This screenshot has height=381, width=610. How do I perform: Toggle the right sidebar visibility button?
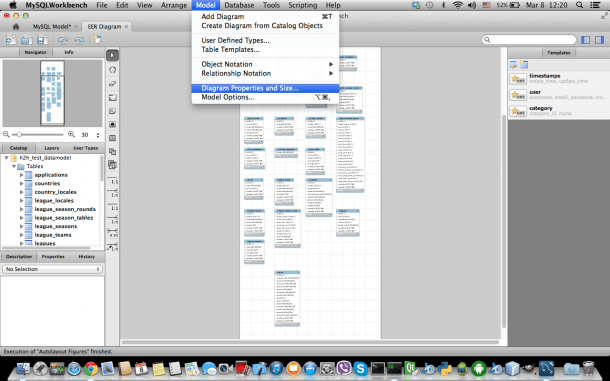(599, 40)
